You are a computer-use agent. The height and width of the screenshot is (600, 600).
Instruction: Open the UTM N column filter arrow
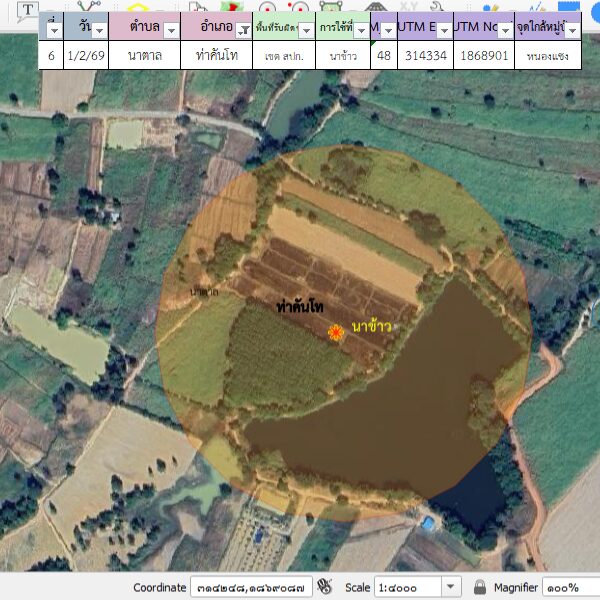[506, 31]
